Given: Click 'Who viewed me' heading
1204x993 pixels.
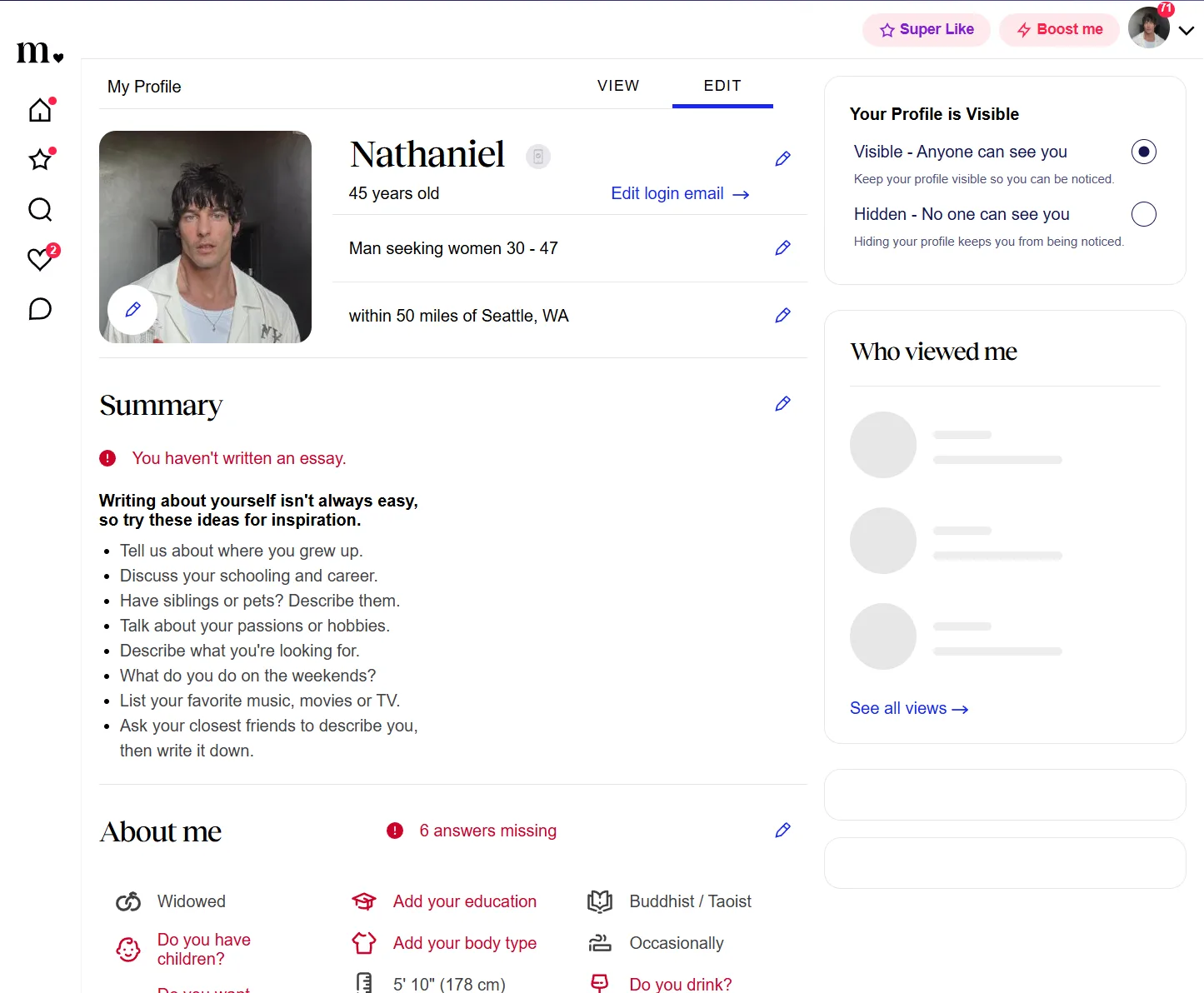Looking at the screenshot, I should [933, 352].
